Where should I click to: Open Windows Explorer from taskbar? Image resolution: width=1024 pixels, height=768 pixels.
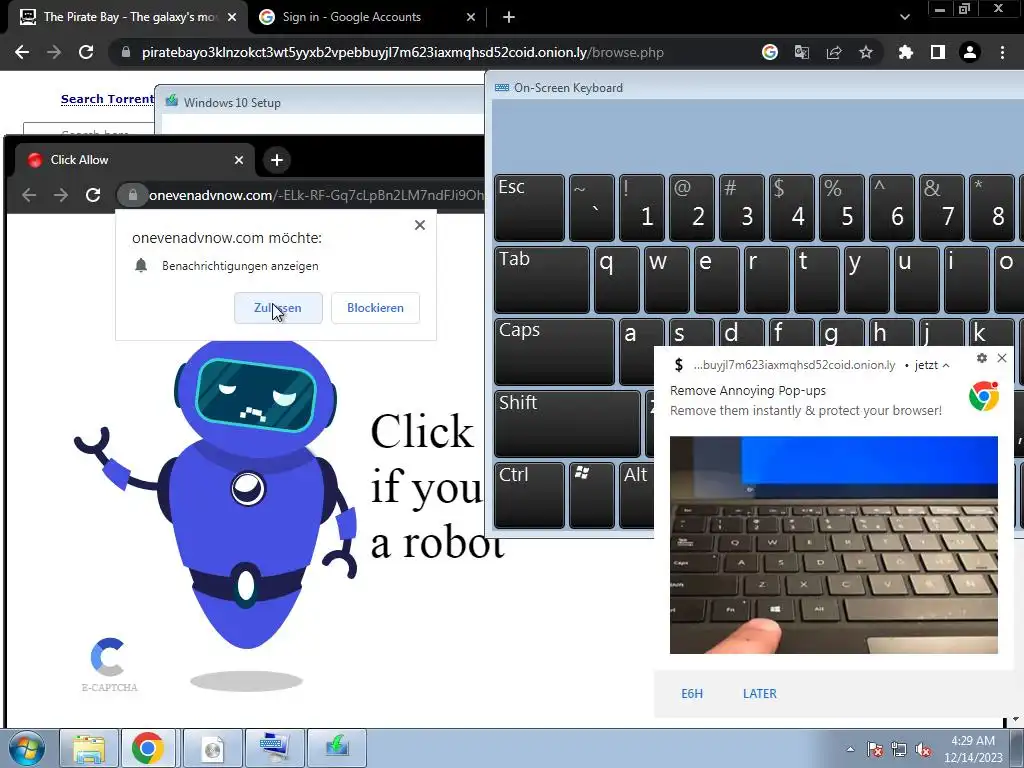point(89,748)
